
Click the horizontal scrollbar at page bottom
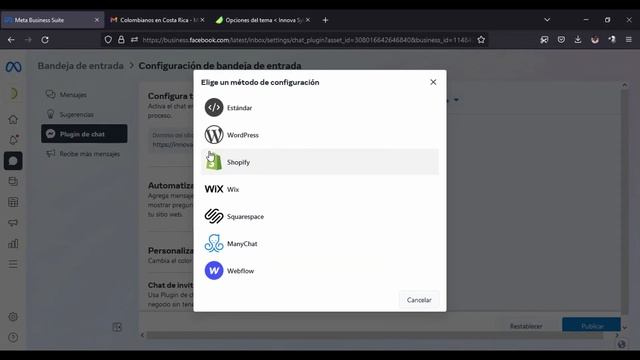click(375, 335)
